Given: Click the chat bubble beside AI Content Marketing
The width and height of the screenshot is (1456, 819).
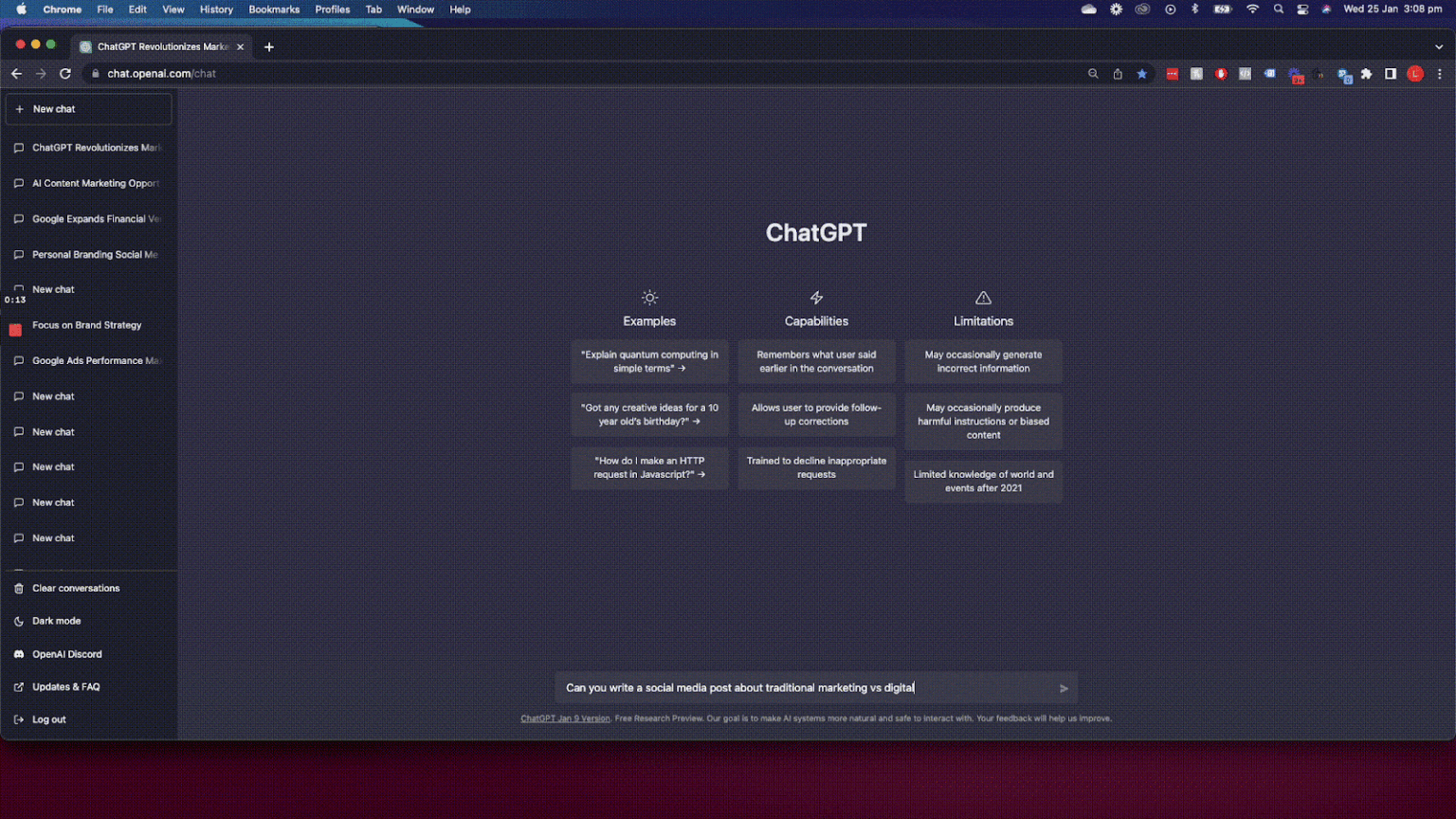Looking at the screenshot, I should 18,183.
